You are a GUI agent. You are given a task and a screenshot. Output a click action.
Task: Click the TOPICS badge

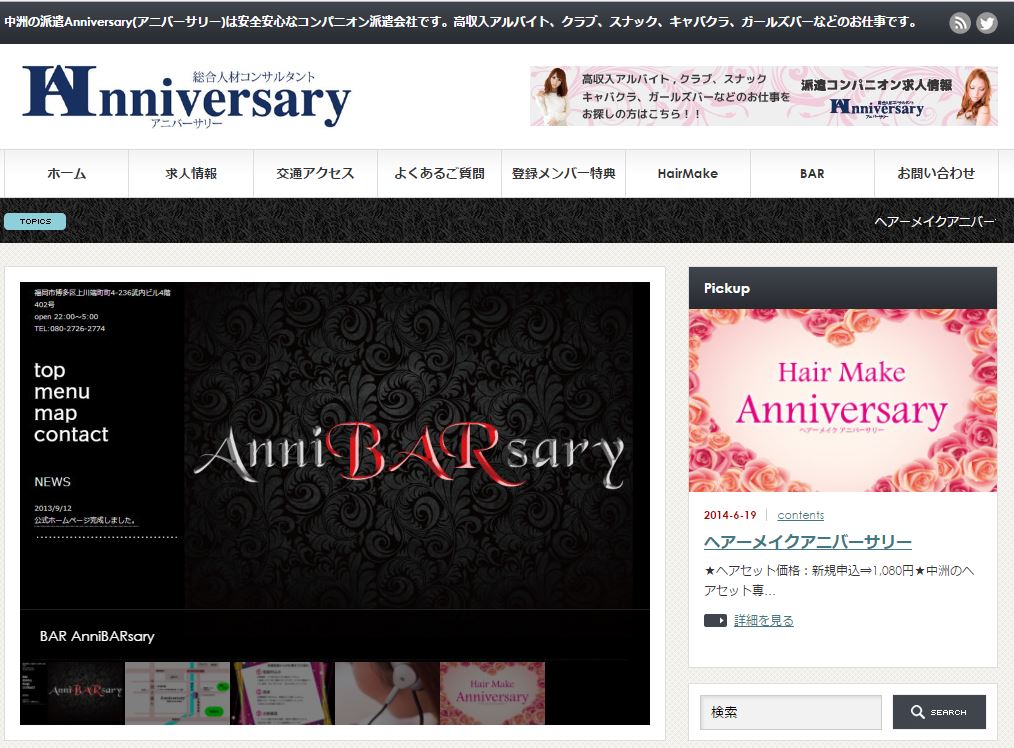pyautogui.click(x=35, y=221)
